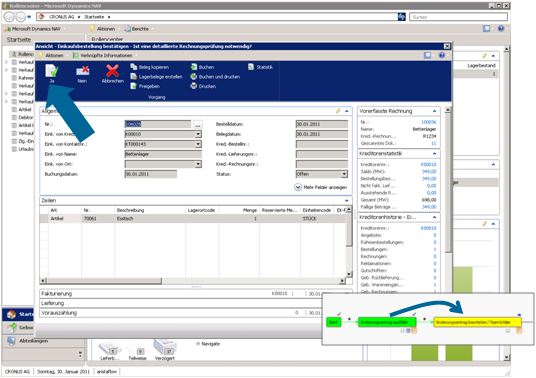Collapse the Zeilen section

[347, 200]
